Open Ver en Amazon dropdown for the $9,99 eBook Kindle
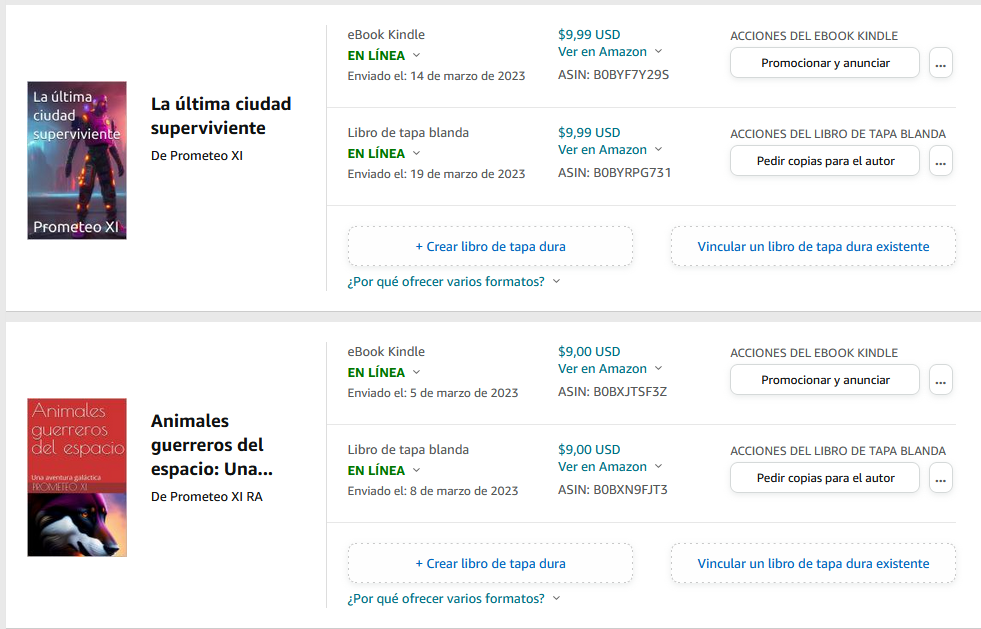The image size is (981, 629). pos(610,51)
